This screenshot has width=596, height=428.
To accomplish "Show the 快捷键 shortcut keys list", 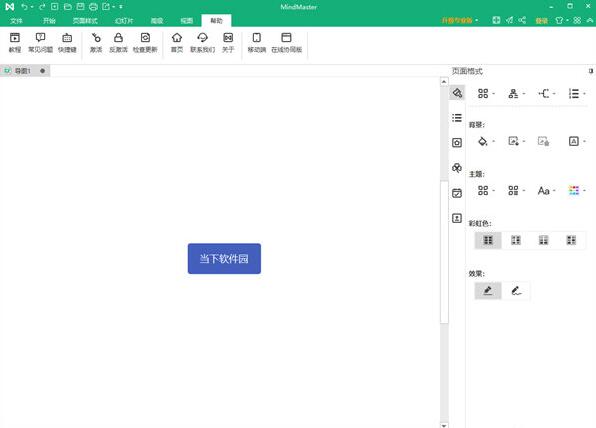I will (x=67, y=43).
